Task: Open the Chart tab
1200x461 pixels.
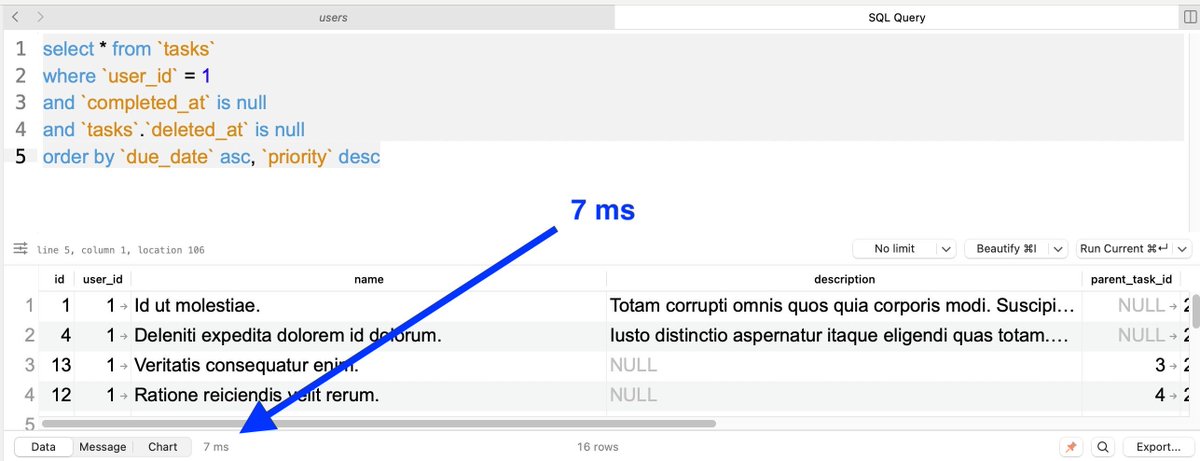Action: 163,447
